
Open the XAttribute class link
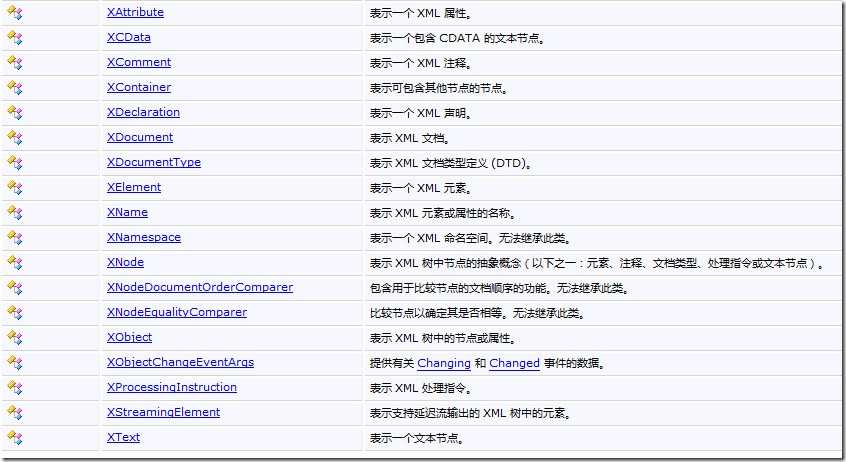135,12
